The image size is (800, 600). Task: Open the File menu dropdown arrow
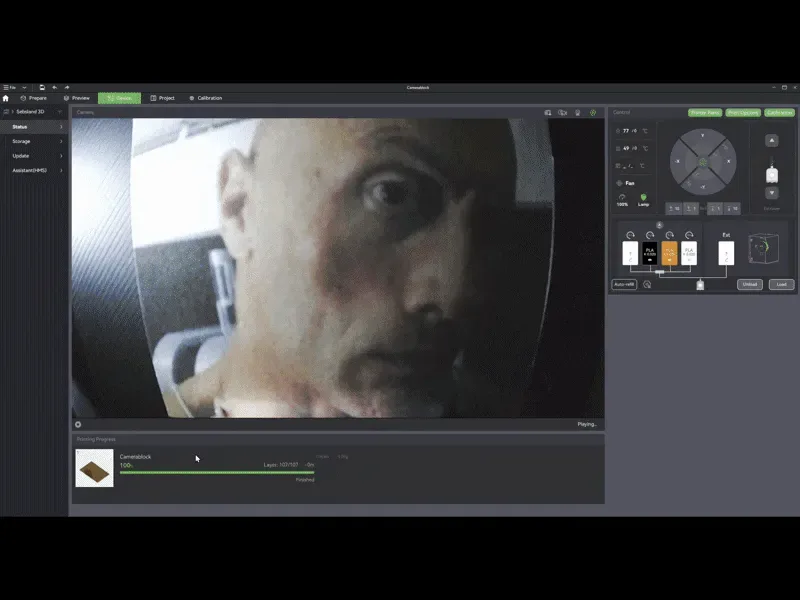coord(24,87)
